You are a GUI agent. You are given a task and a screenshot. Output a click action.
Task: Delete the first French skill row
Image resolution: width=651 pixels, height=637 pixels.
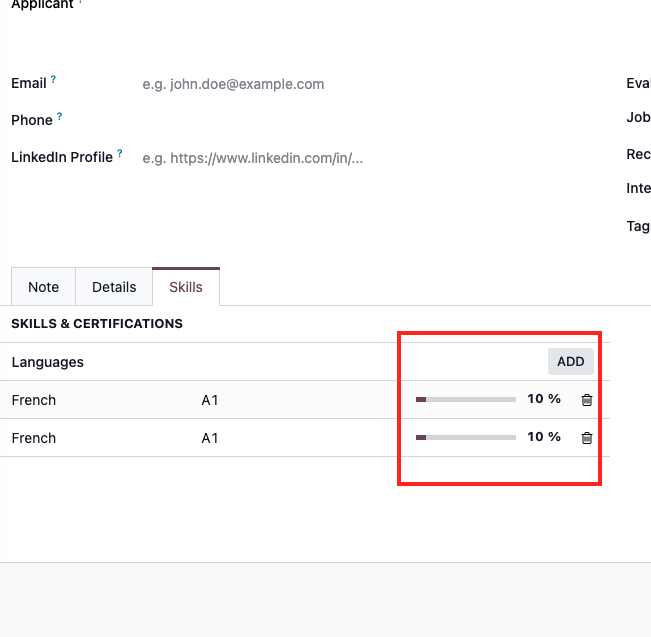(x=587, y=400)
